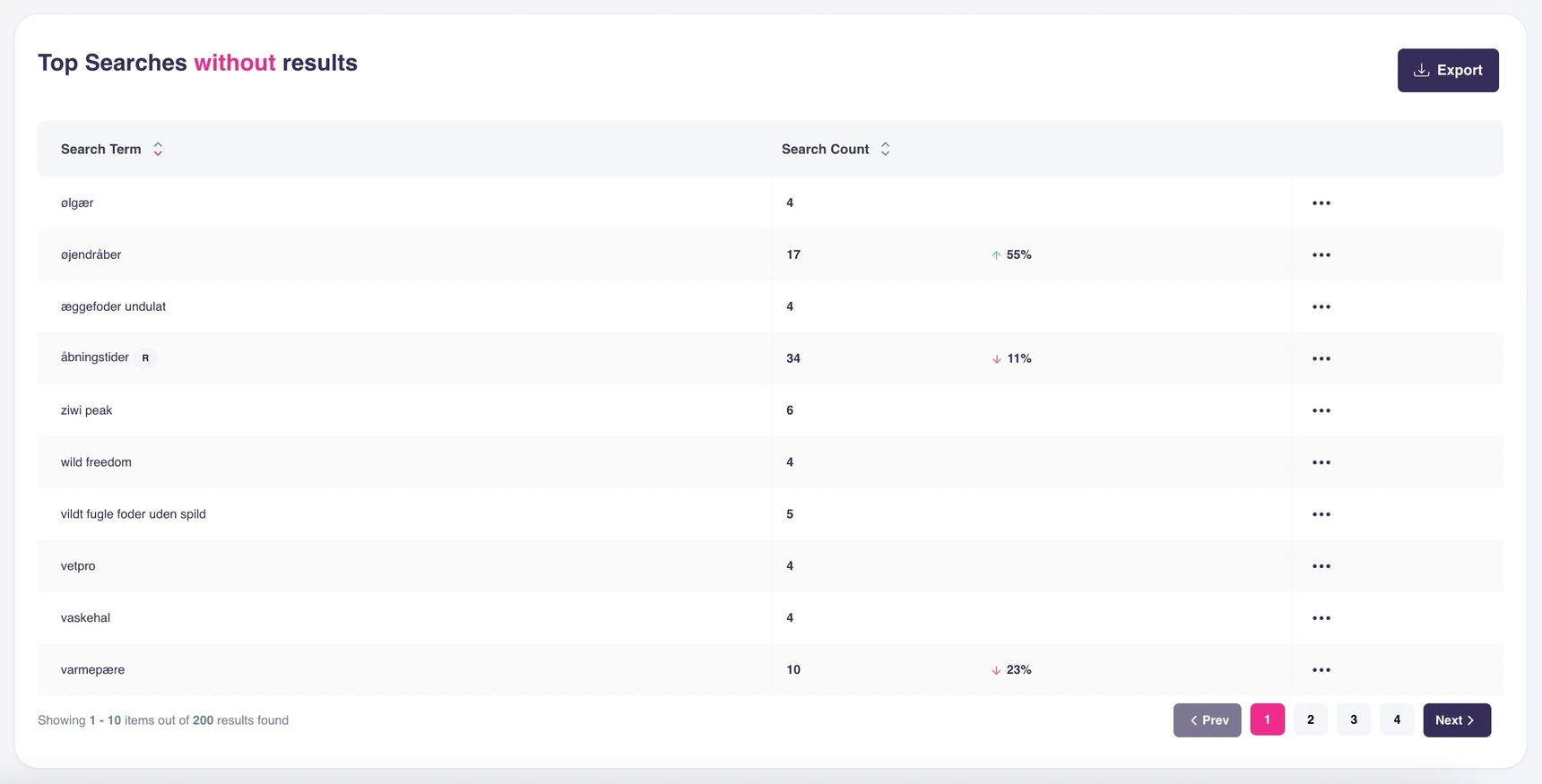This screenshot has width=1542, height=784.
Task: Open actions menu for varmepære row
Action: pyautogui.click(x=1321, y=670)
